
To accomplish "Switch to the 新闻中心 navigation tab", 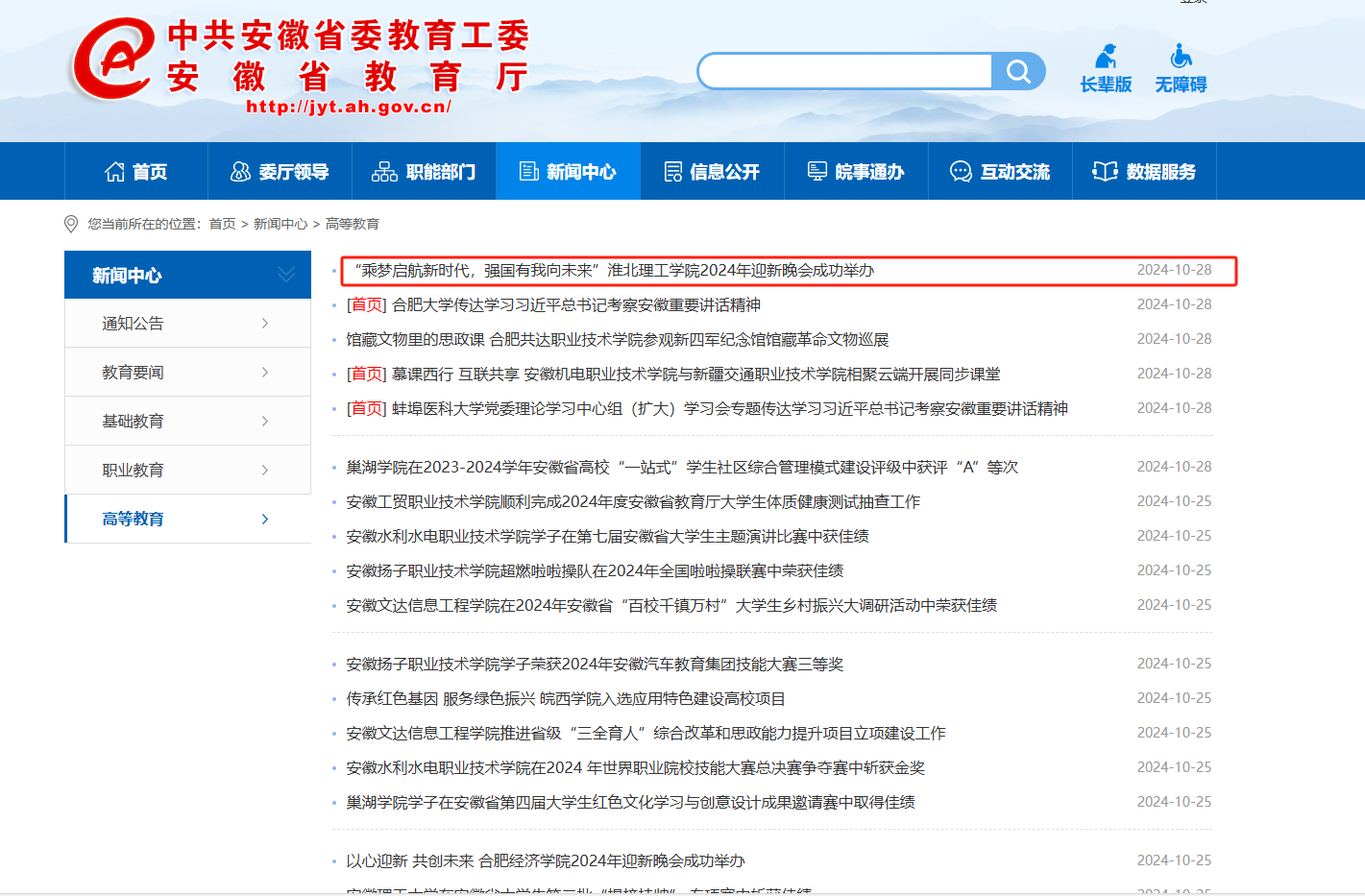I will click(568, 172).
